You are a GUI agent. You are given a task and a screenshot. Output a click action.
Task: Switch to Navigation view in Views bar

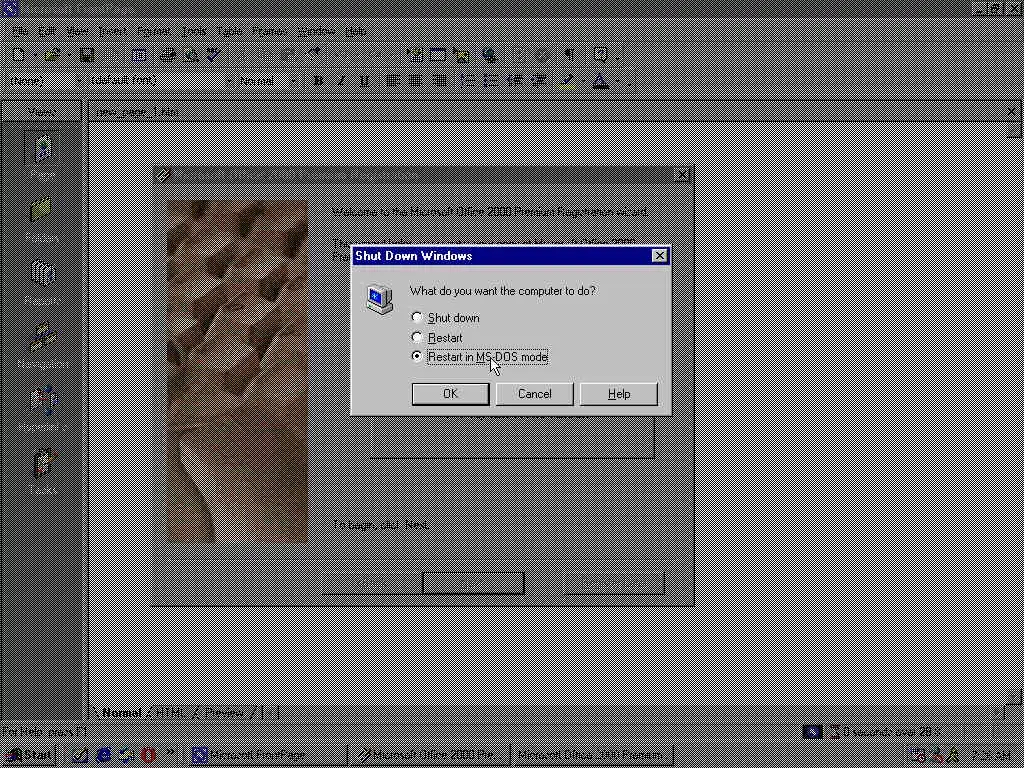coord(42,346)
